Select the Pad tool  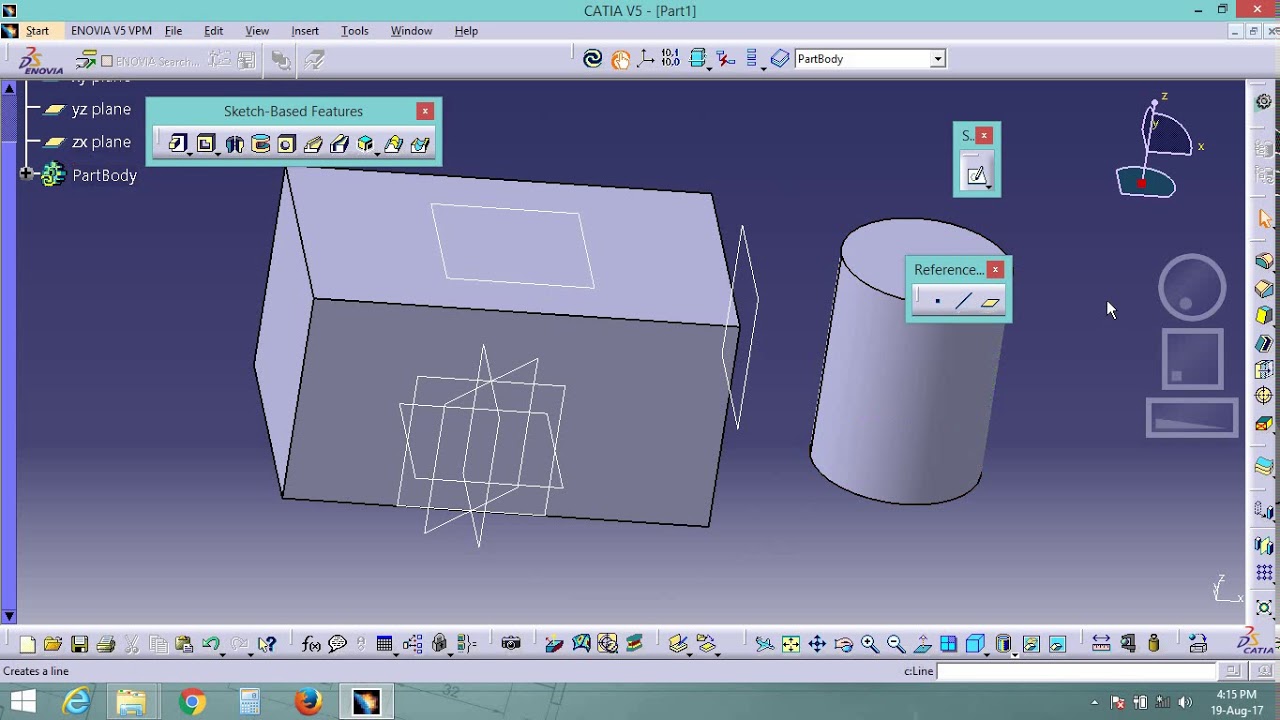point(177,144)
